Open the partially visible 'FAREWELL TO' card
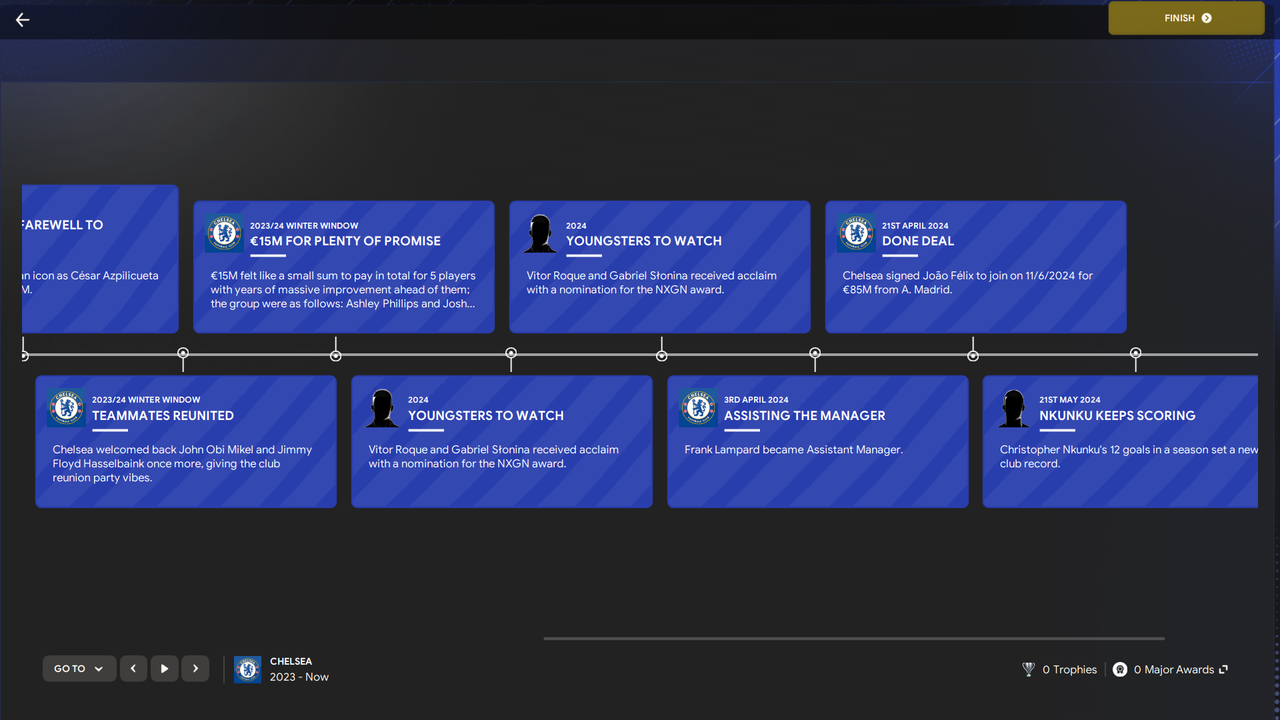 point(100,259)
